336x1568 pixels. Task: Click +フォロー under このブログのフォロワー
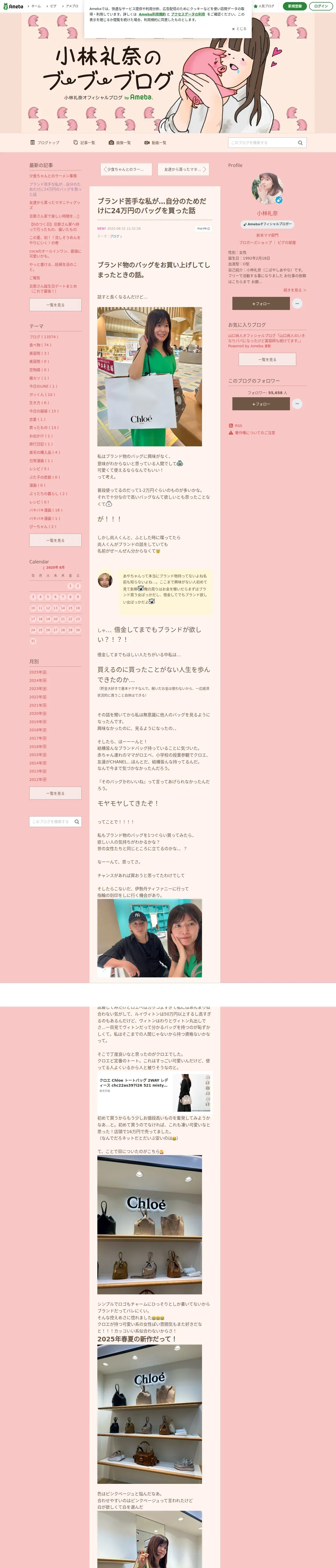(261, 403)
